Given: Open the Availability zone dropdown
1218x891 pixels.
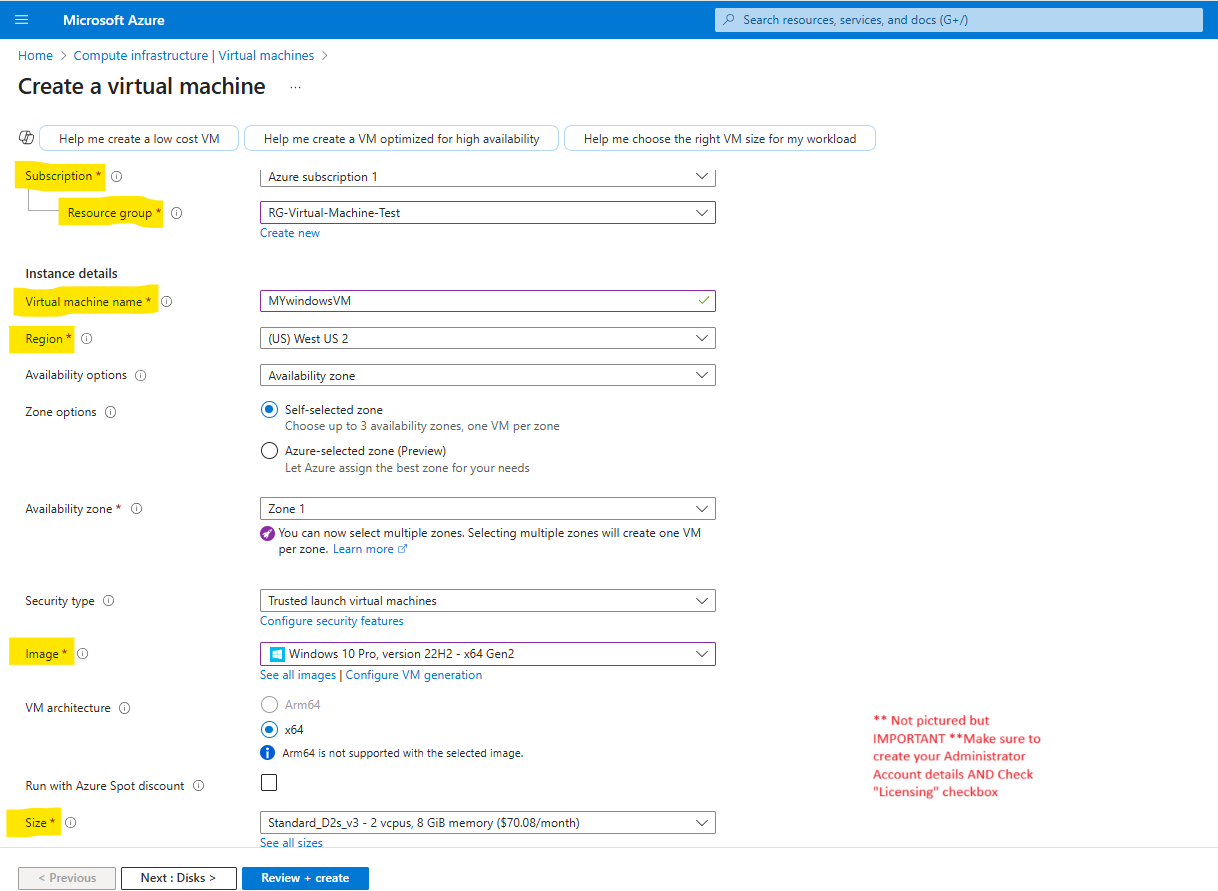Looking at the screenshot, I should [488, 509].
